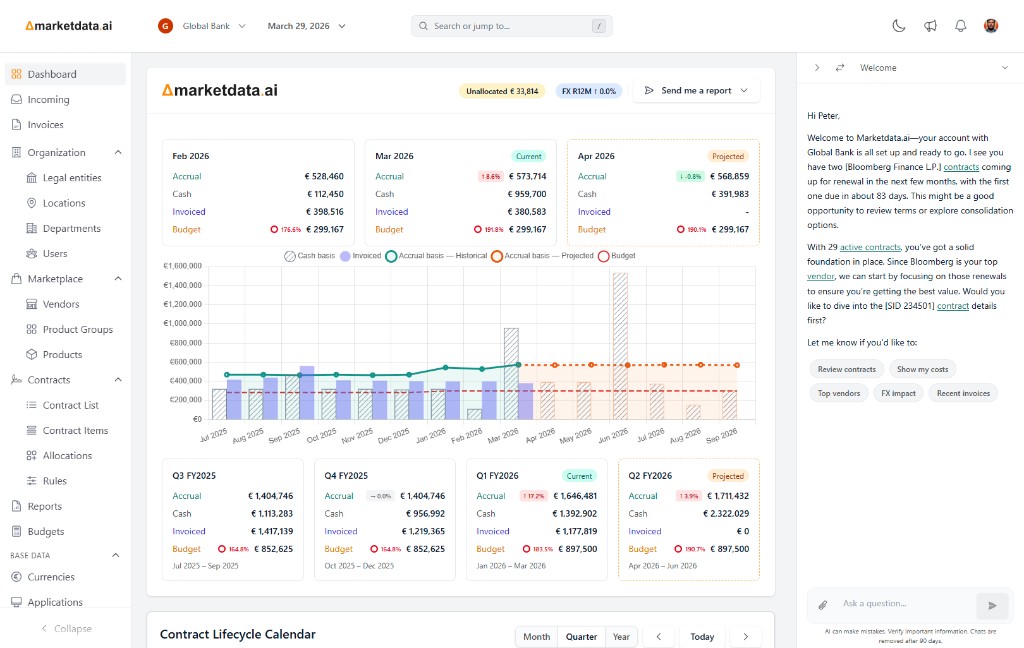The width and height of the screenshot is (1024, 648).
Task: Open Rules page
Action: (x=55, y=481)
